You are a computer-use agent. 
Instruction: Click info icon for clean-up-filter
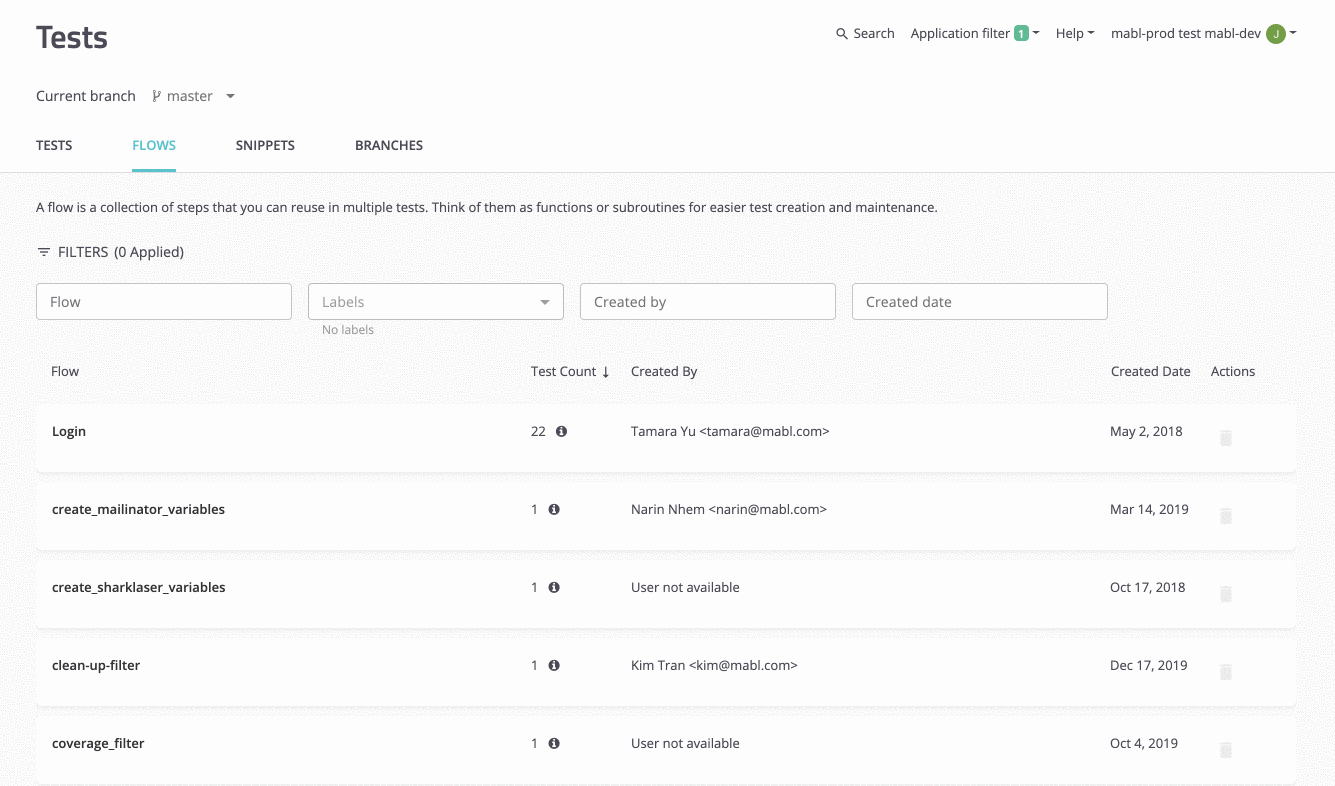click(554, 666)
